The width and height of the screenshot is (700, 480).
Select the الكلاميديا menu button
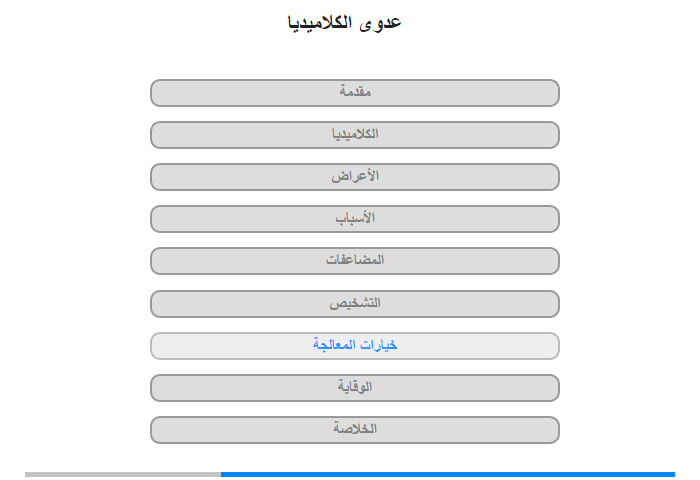tap(354, 135)
